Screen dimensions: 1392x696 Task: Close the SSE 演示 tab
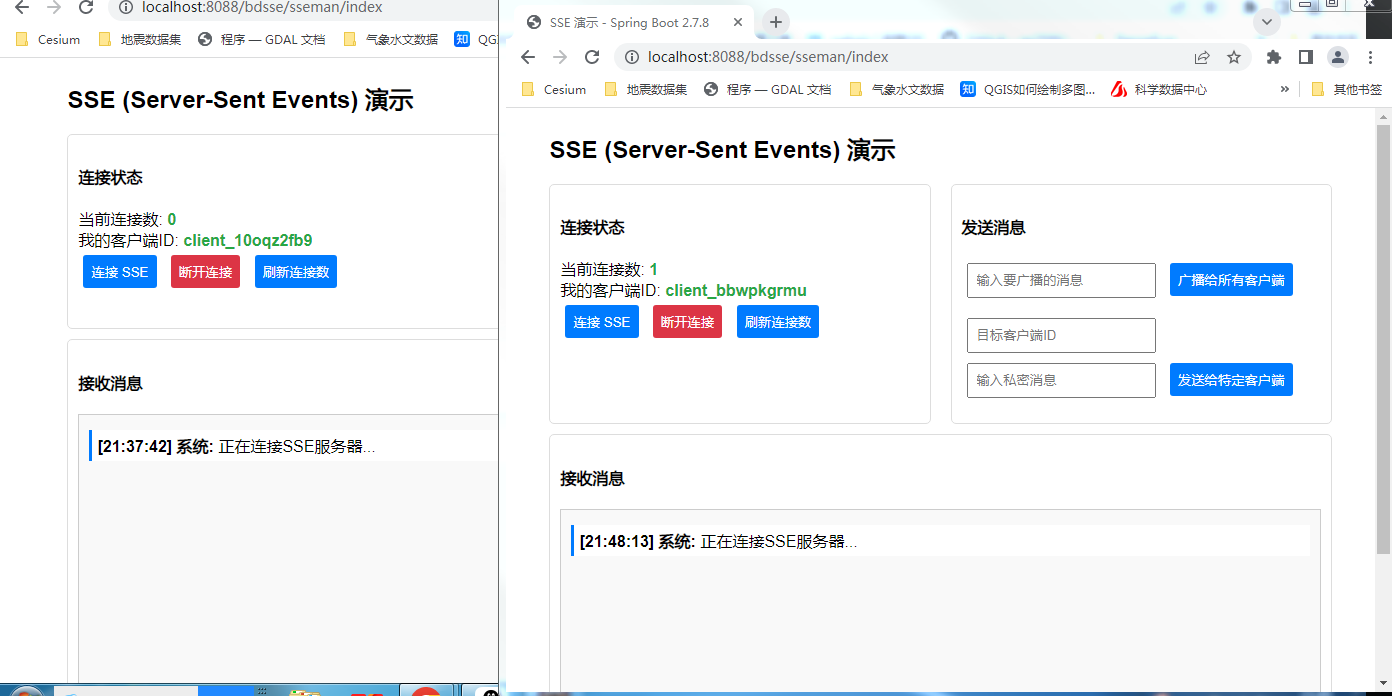point(738,22)
